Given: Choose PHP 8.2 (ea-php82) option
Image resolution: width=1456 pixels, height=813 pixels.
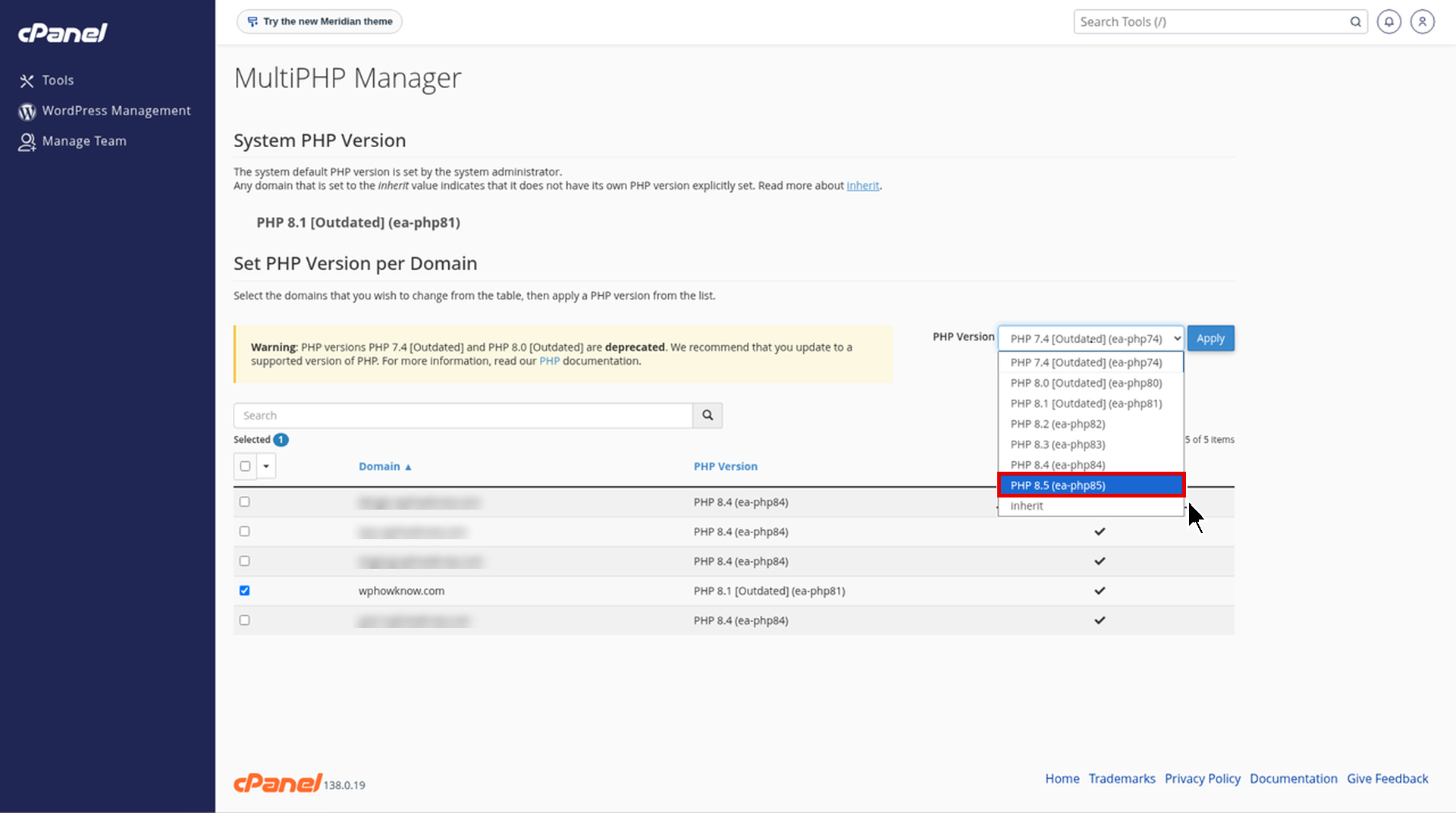Looking at the screenshot, I should [1090, 424].
